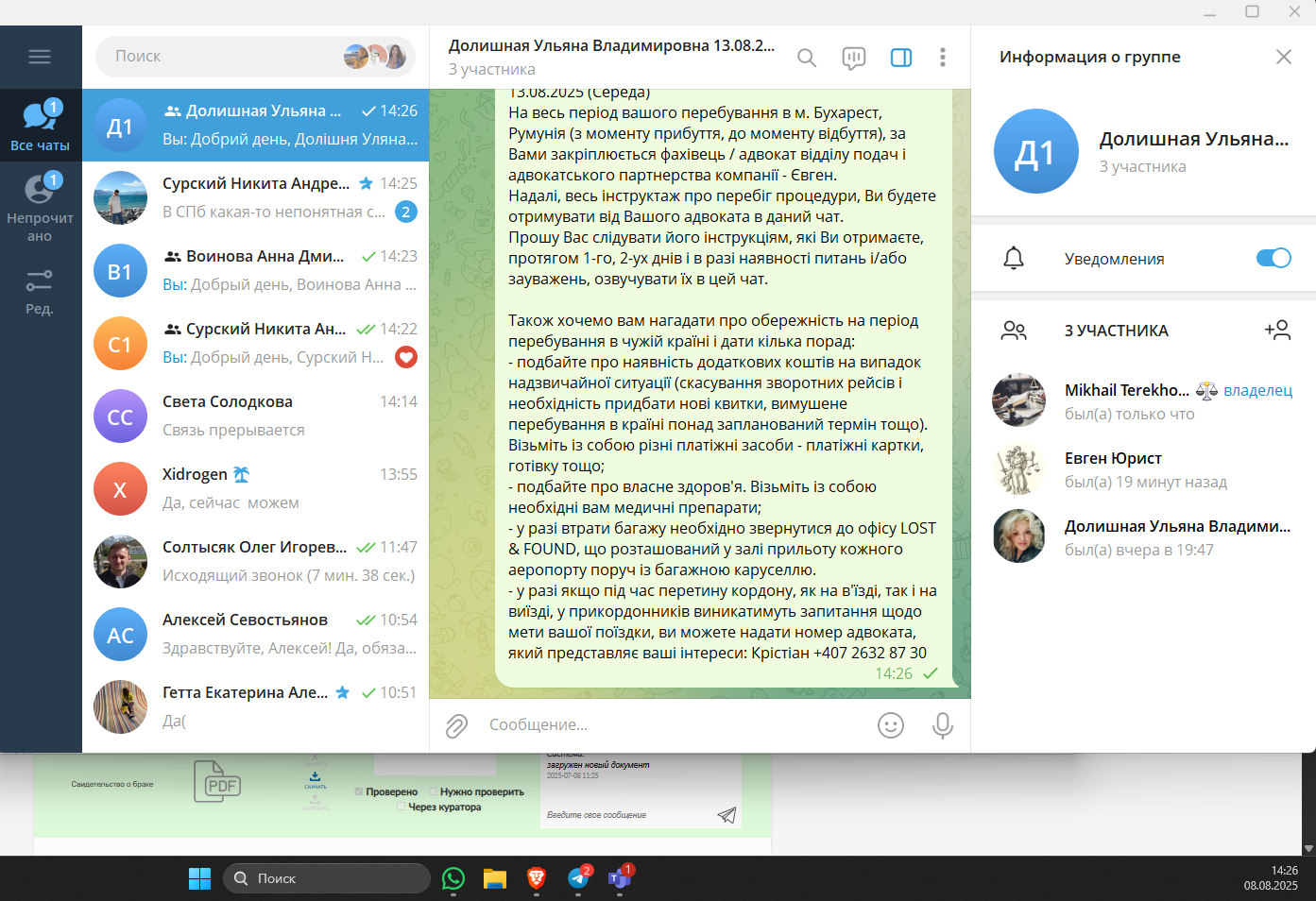Click the download icon in background window
Image resolution: width=1316 pixels, height=901 pixels.
[316, 779]
